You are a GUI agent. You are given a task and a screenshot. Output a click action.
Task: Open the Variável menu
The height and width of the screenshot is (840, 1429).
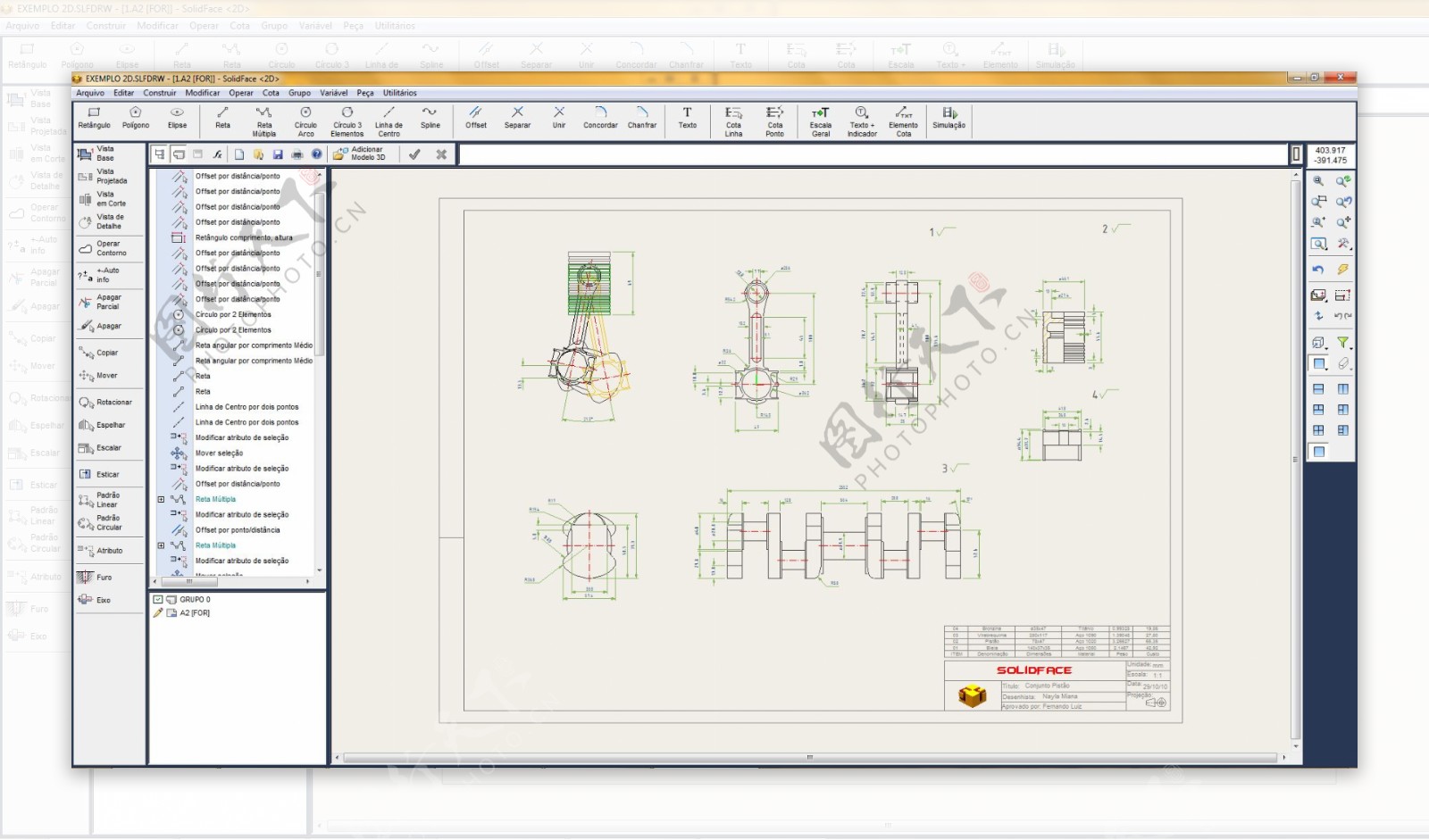coord(334,93)
